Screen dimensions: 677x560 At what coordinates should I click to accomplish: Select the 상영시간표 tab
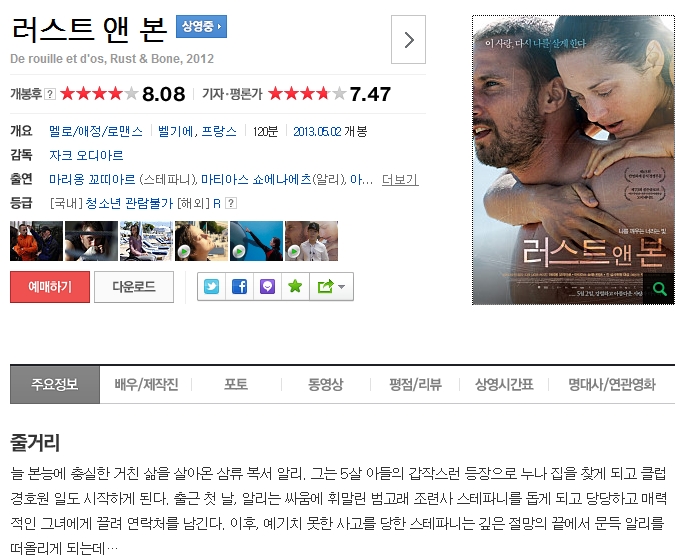pyautogui.click(x=504, y=384)
